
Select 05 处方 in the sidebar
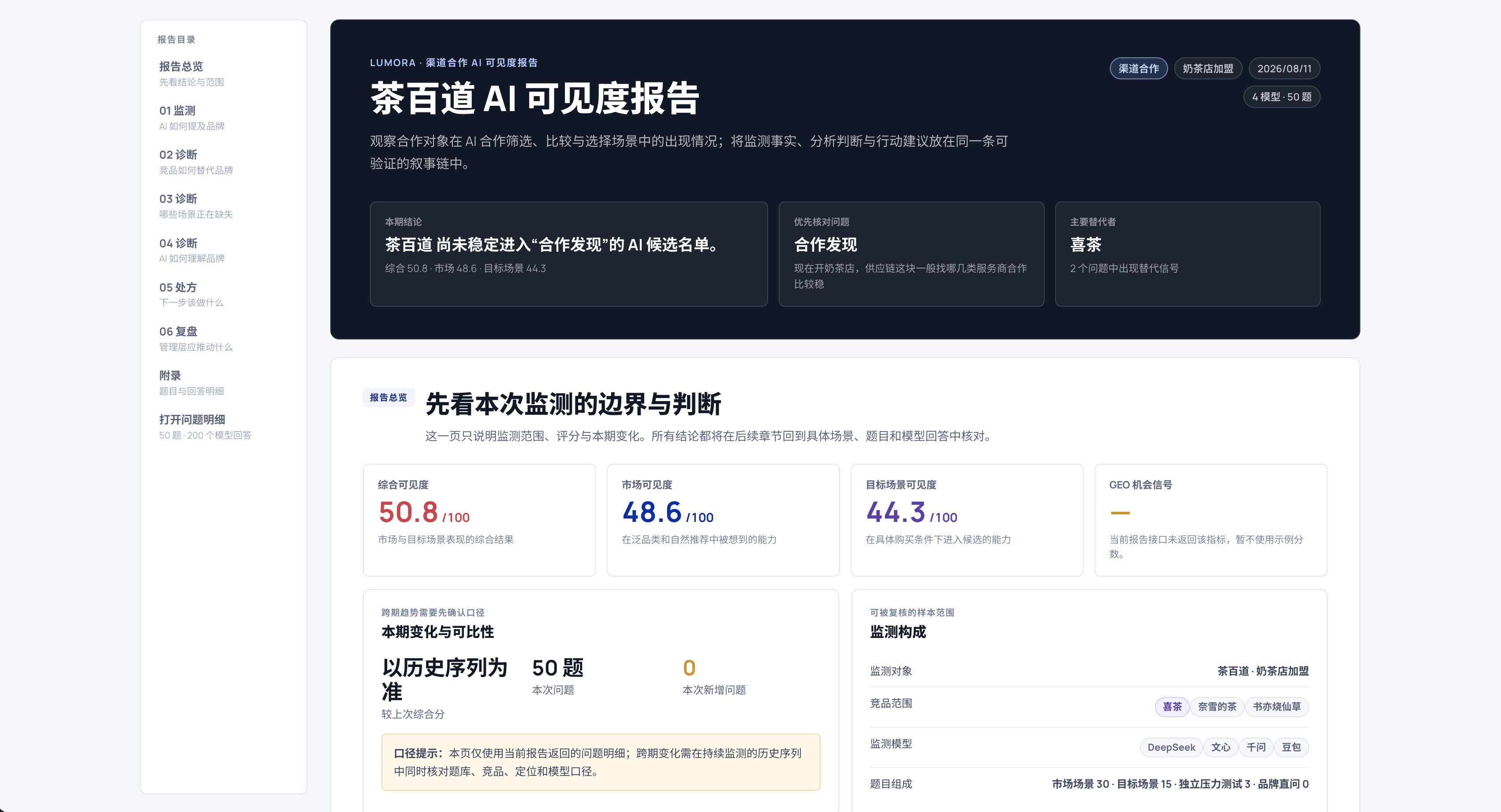223,295
